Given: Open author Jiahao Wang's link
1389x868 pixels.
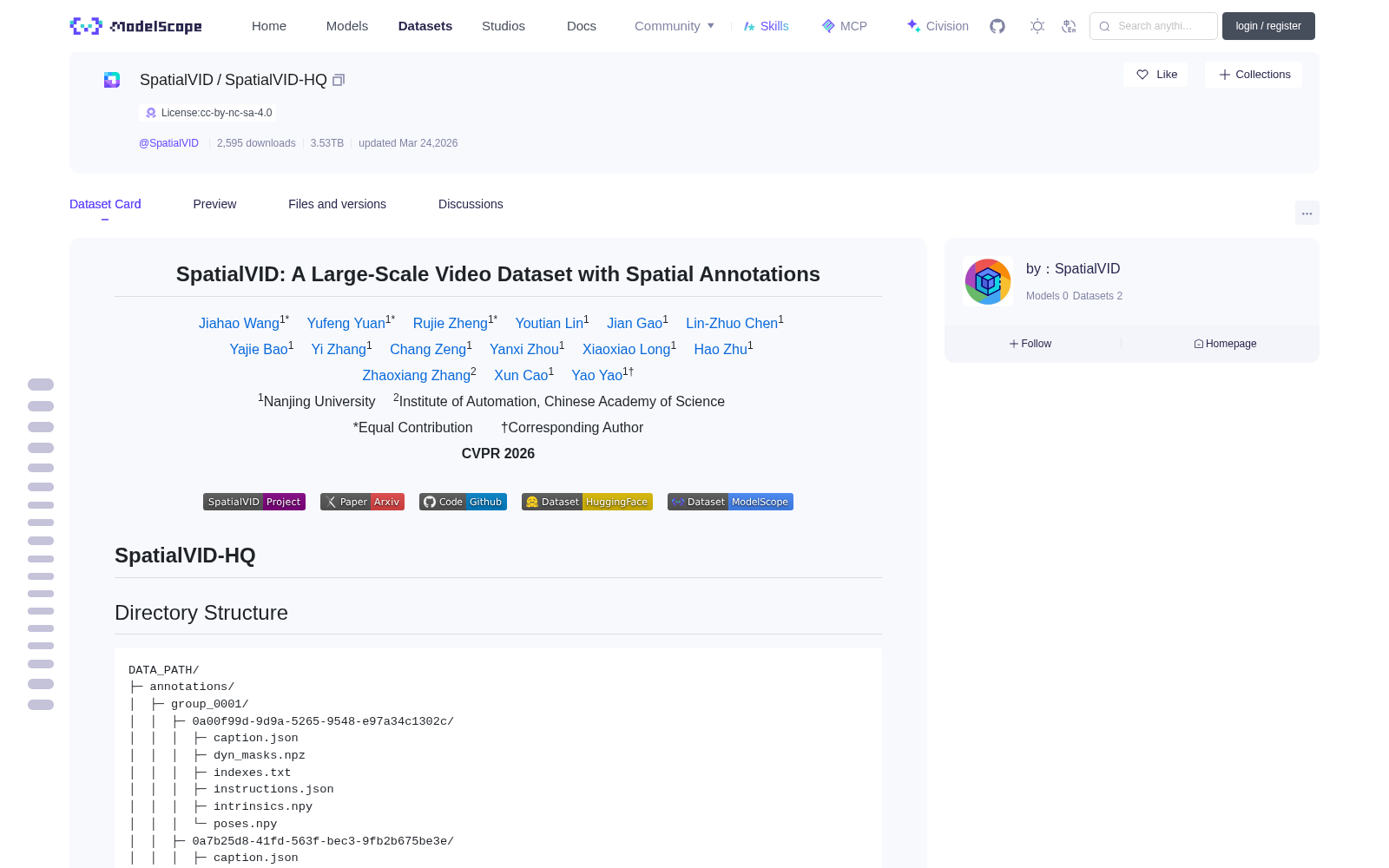Looking at the screenshot, I should 239,324.
